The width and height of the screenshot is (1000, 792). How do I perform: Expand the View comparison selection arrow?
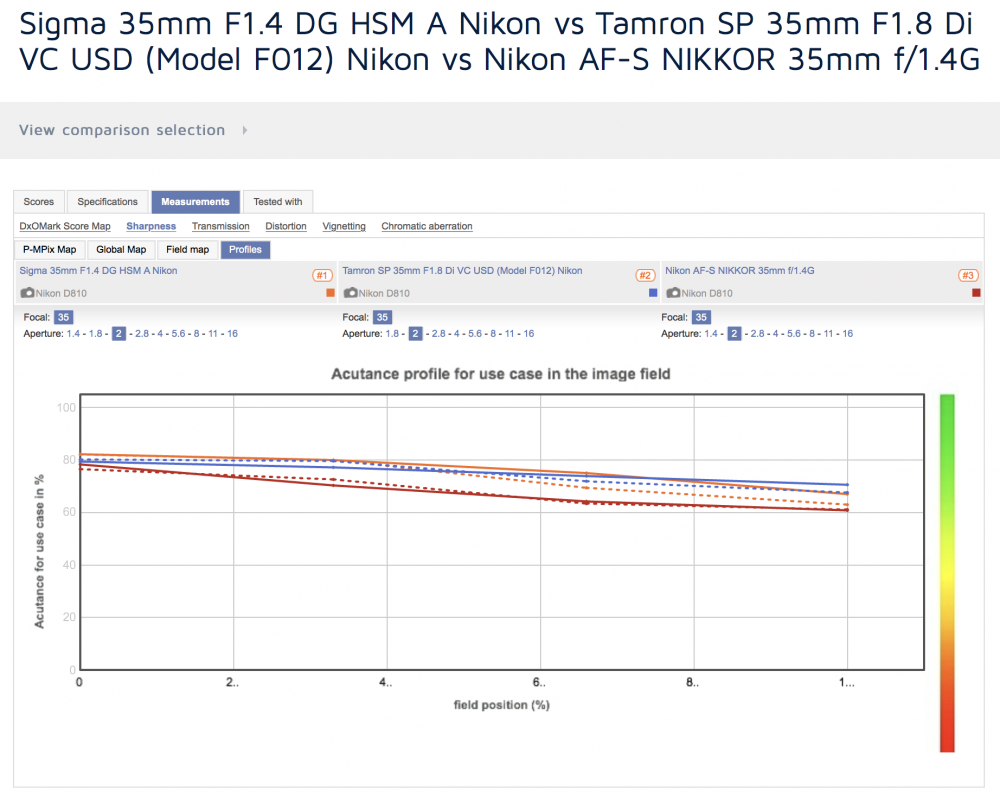click(x=245, y=130)
